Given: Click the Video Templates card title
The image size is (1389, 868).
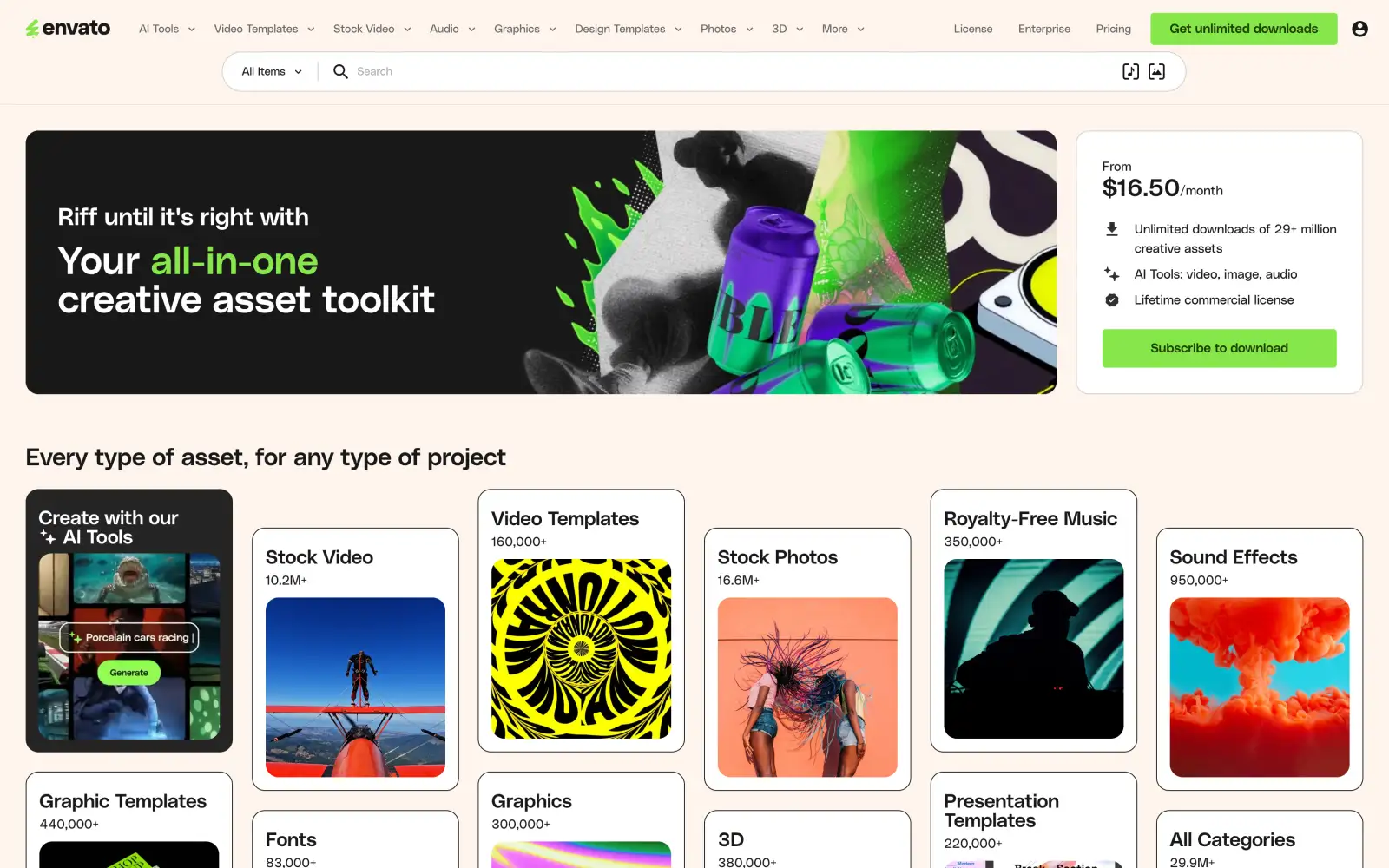Looking at the screenshot, I should point(565,518).
